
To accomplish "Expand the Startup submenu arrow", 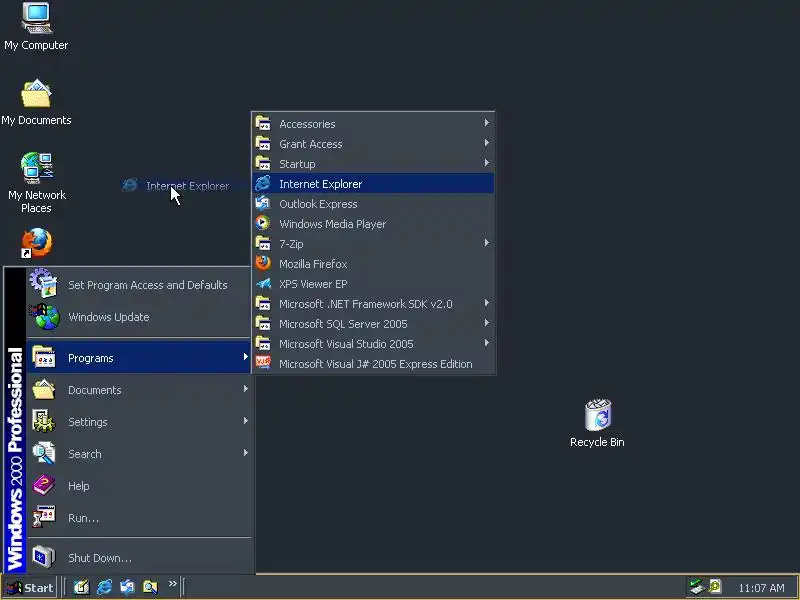I will (x=487, y=163).
